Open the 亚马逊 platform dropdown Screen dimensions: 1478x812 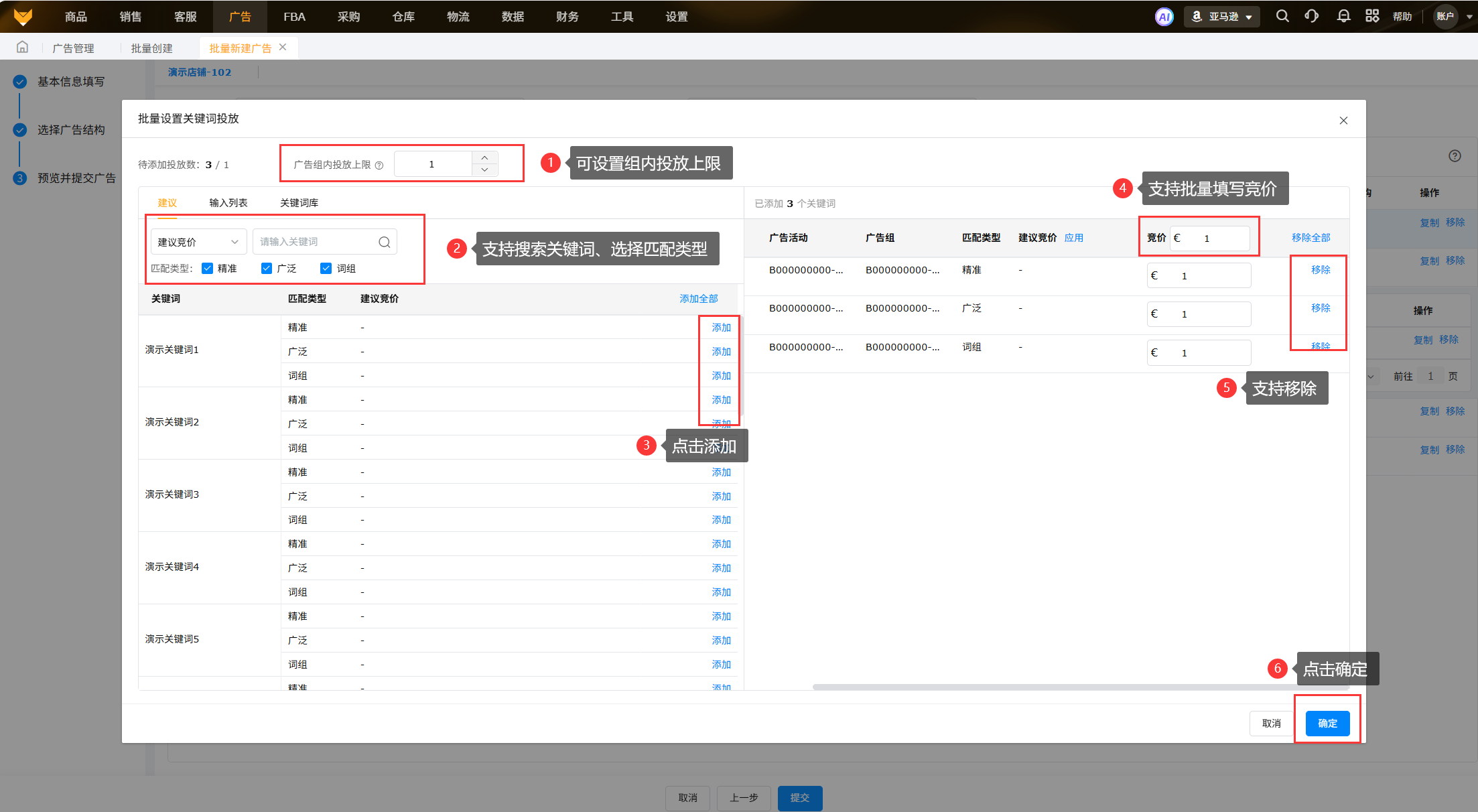(x=1223, y=17)
